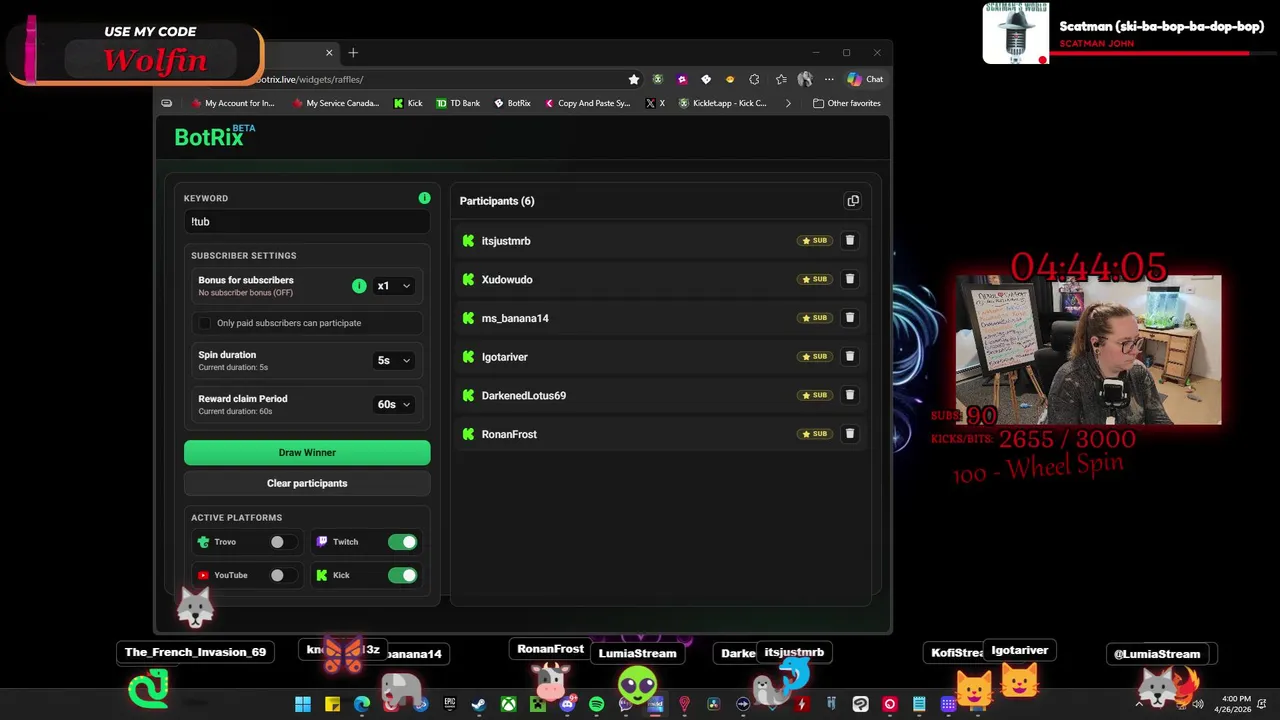Click favorite star in address bar

coord(634,79)
